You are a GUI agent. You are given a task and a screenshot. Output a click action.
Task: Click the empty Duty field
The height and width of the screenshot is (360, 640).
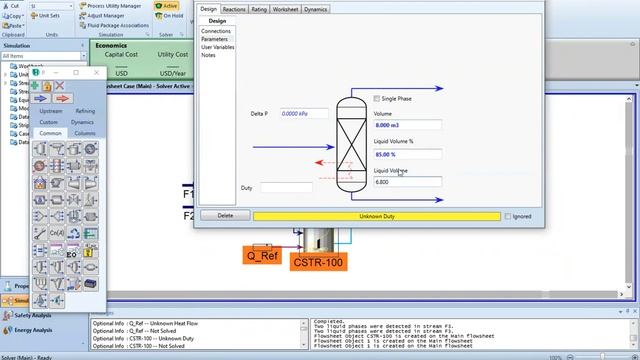point(287,188)
